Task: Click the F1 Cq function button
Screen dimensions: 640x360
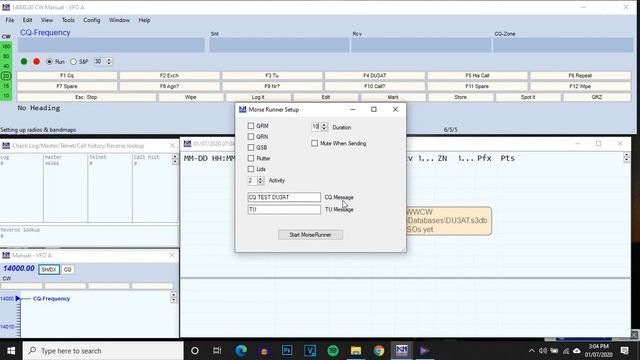Action: click(67, 76)
